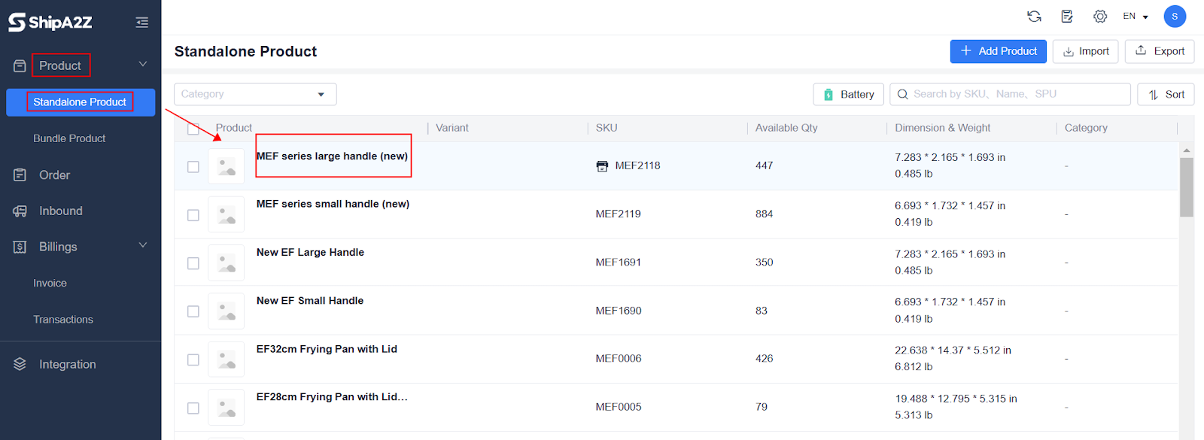
Task: Click the Add Product button
Action: pyautogui.click(x=997, y=51)
